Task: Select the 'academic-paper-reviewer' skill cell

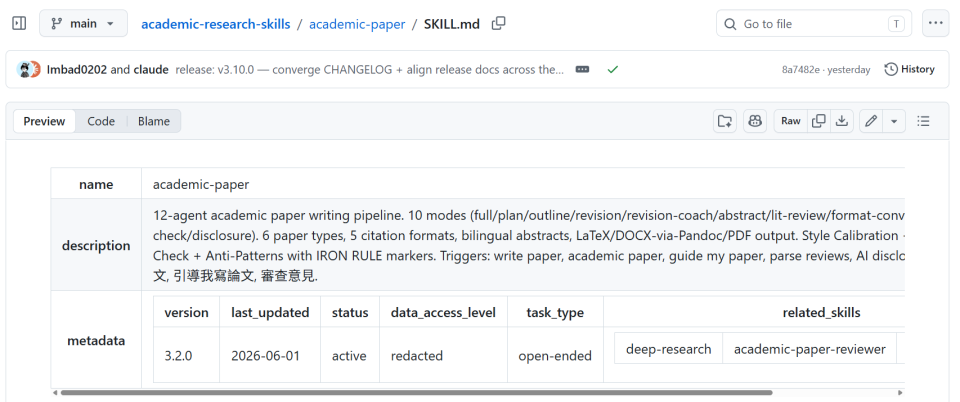Action: (x=809, y=349)
